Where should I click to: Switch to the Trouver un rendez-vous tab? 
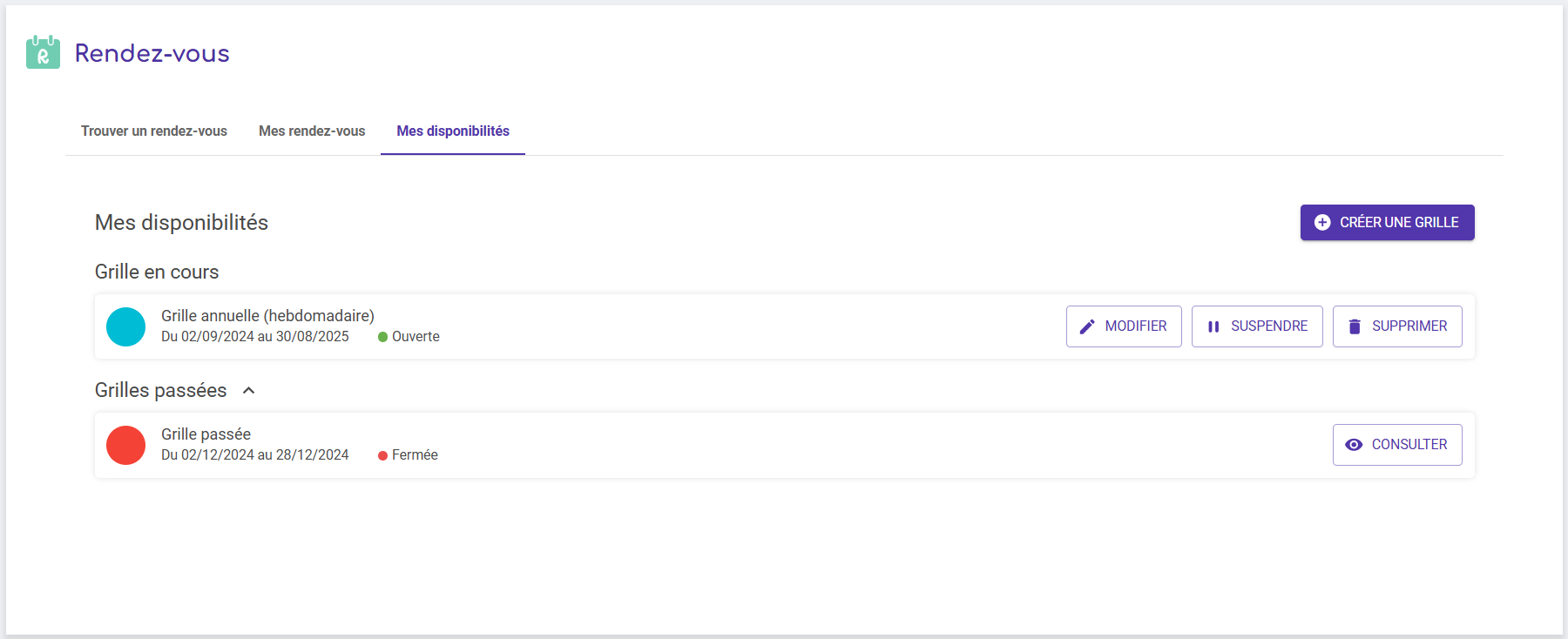(x=154, y=131)
